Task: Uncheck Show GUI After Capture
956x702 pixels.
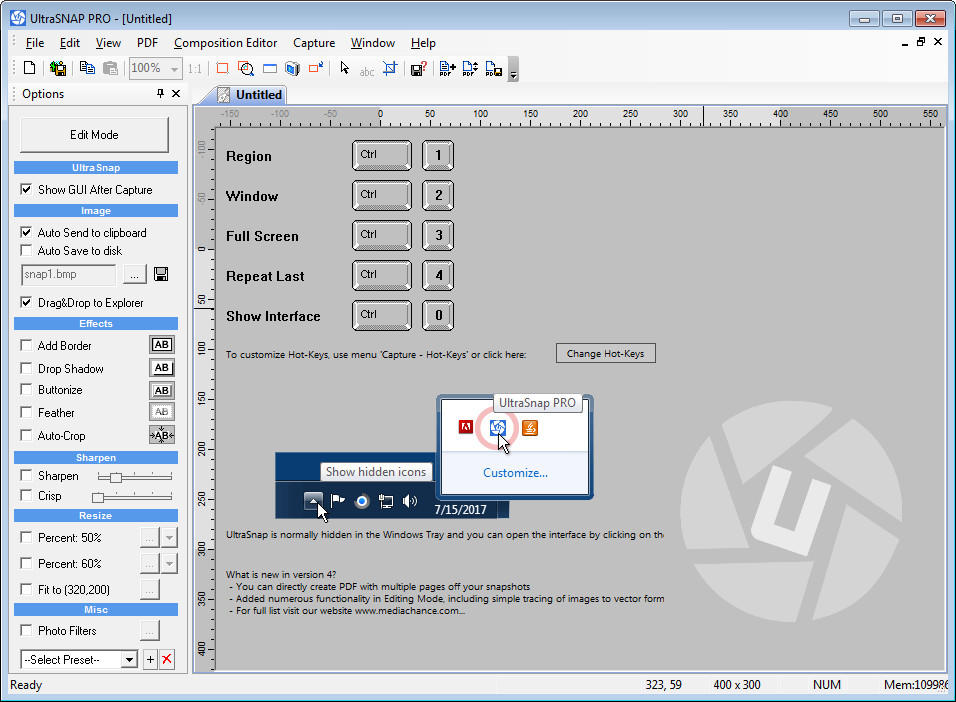Action: (27, 190)
